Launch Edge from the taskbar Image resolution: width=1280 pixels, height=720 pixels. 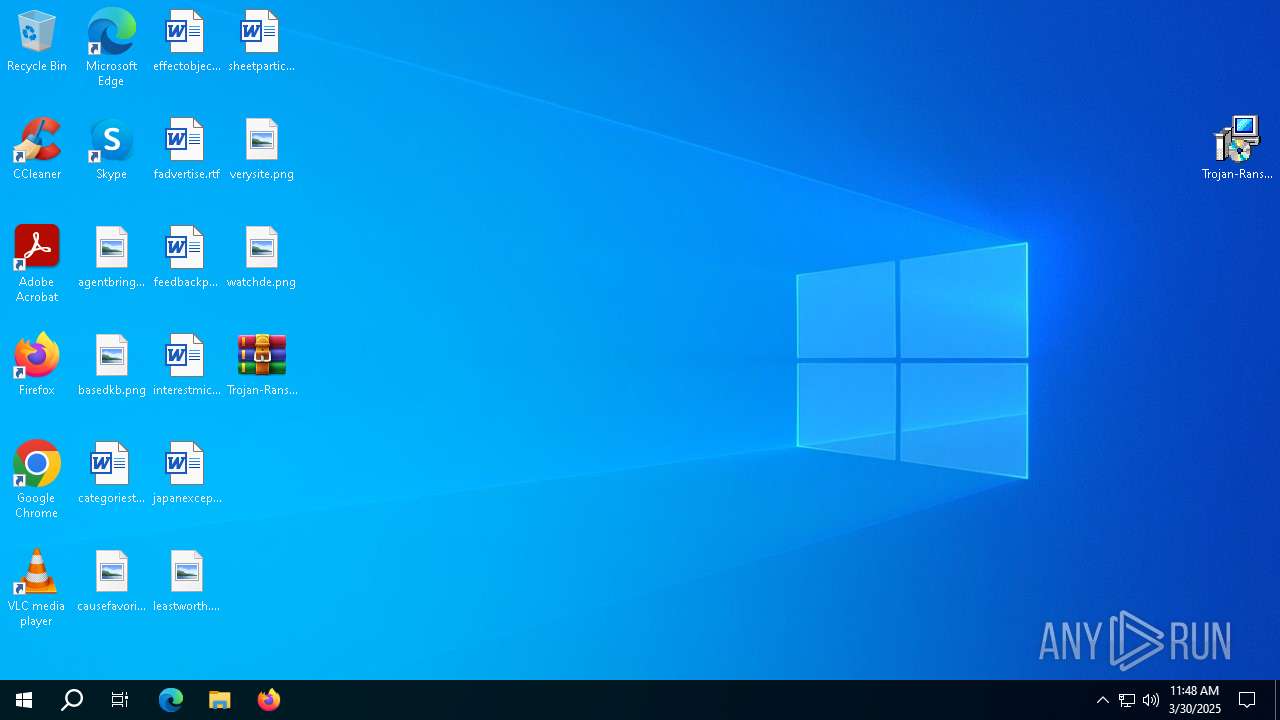(x=171, y=700)
